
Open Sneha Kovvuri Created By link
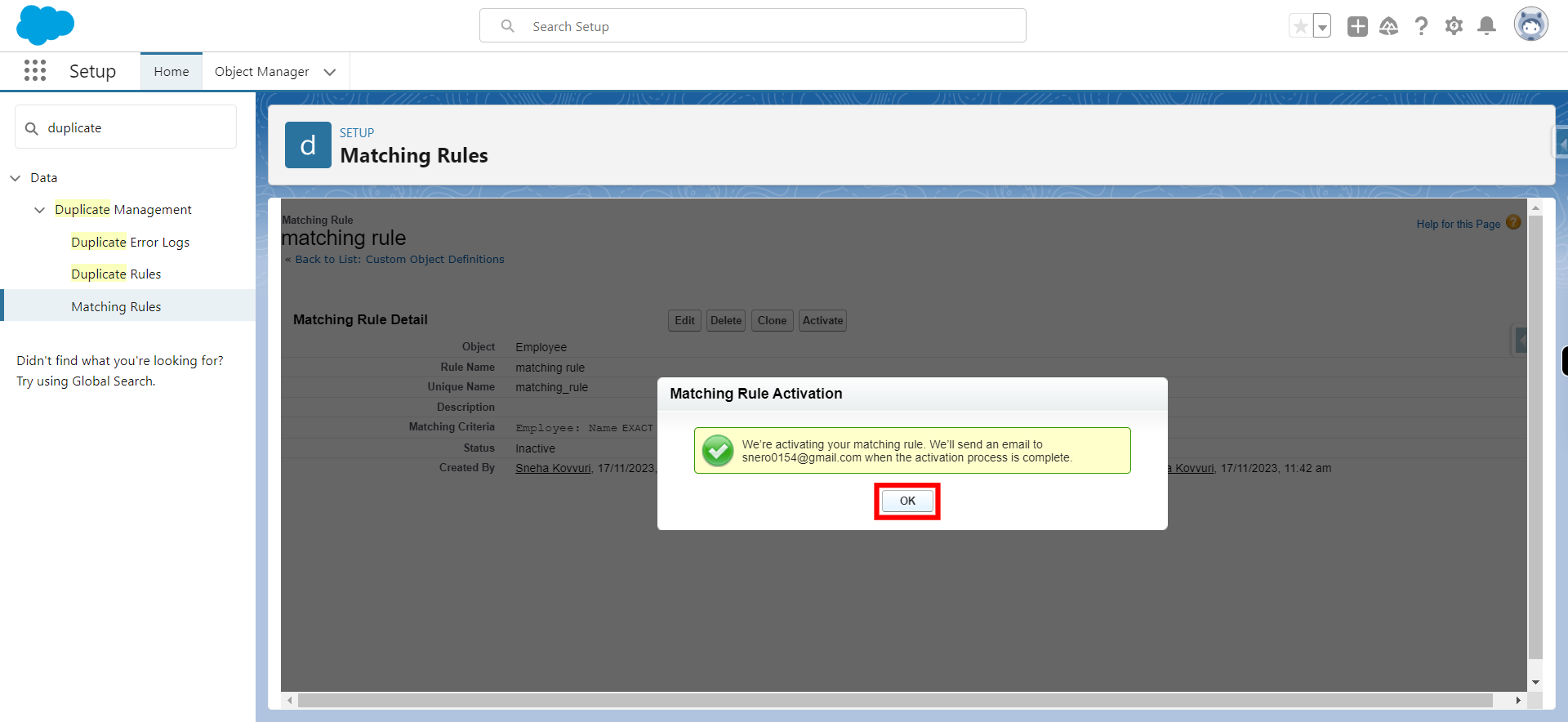[x=553, y=468]
